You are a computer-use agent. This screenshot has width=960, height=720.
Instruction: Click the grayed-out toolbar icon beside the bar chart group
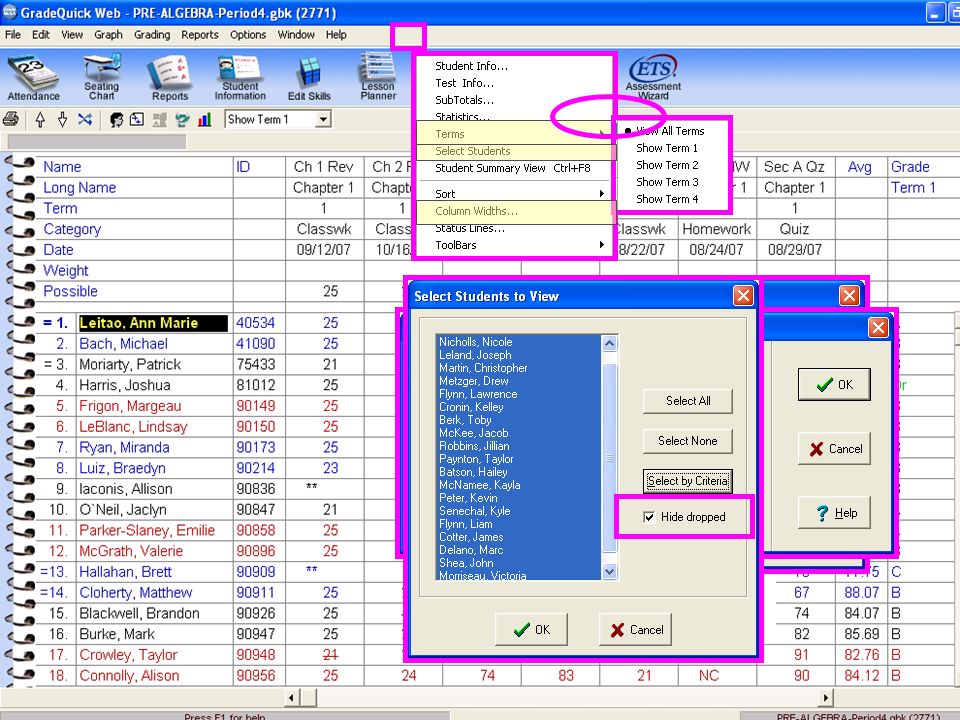coord(160,119)
